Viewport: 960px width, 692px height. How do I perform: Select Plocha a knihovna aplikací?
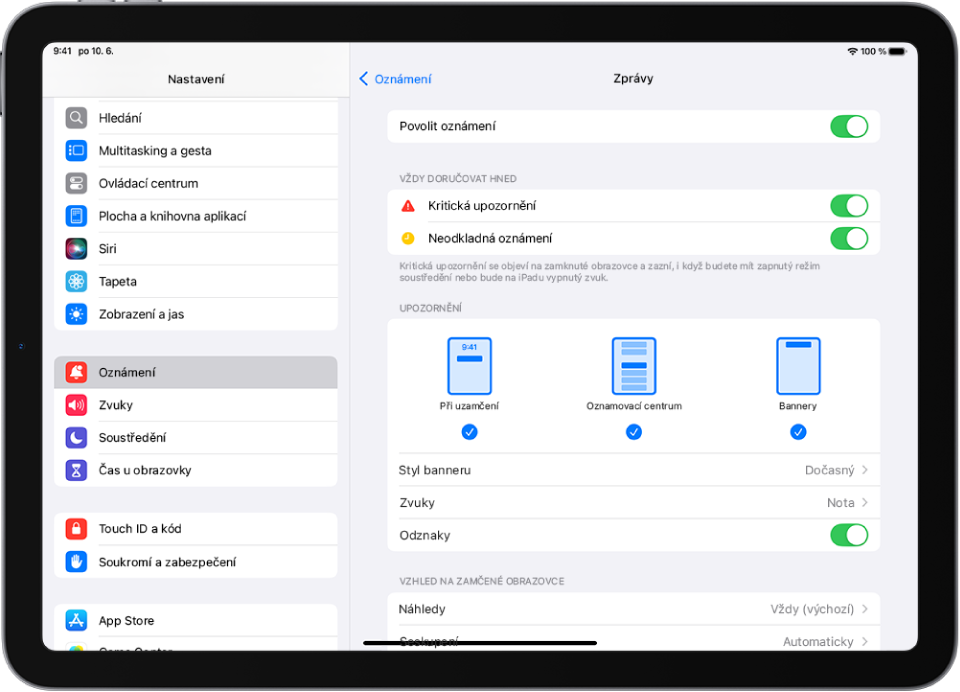[x=196, y=216]
